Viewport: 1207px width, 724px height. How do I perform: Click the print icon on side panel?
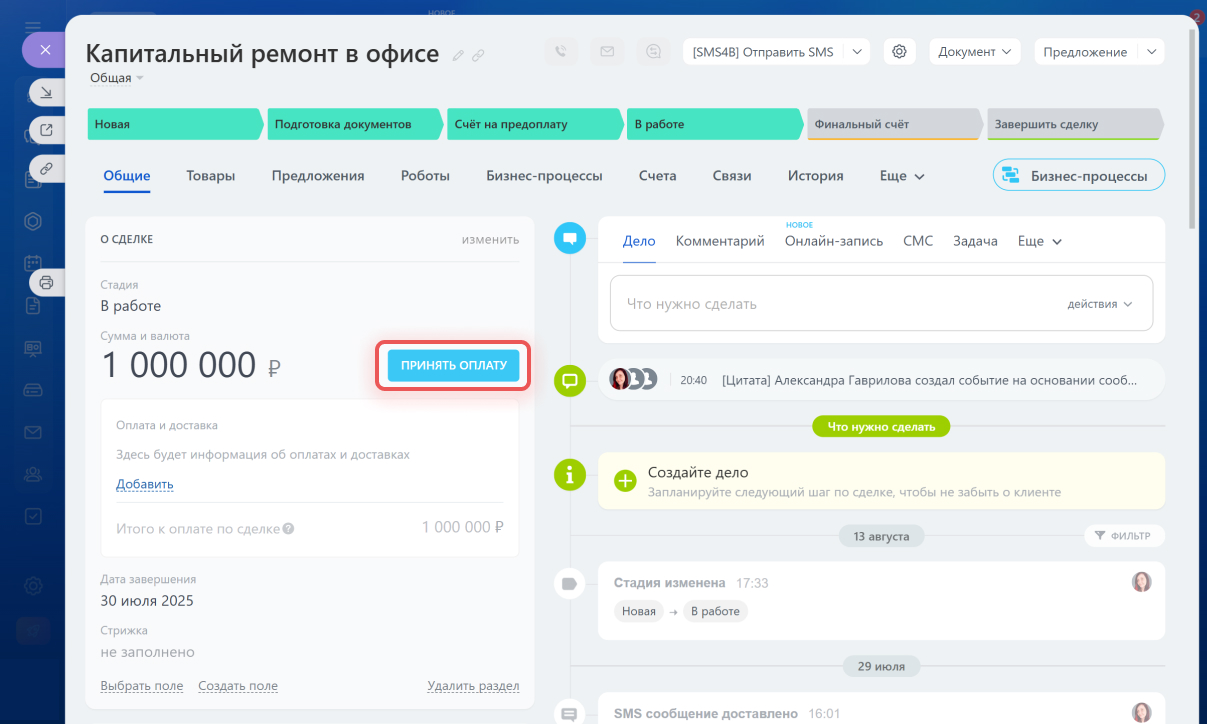(x=46, y=283)
